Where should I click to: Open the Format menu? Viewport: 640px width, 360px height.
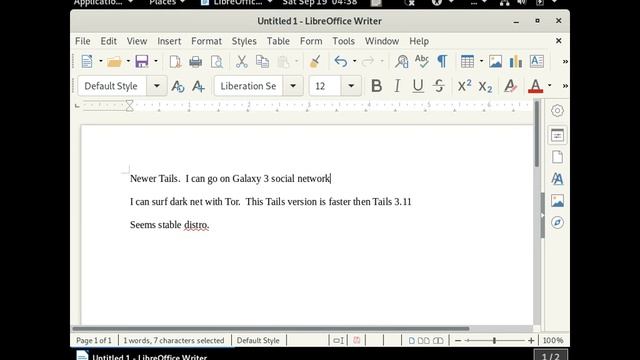207,41
